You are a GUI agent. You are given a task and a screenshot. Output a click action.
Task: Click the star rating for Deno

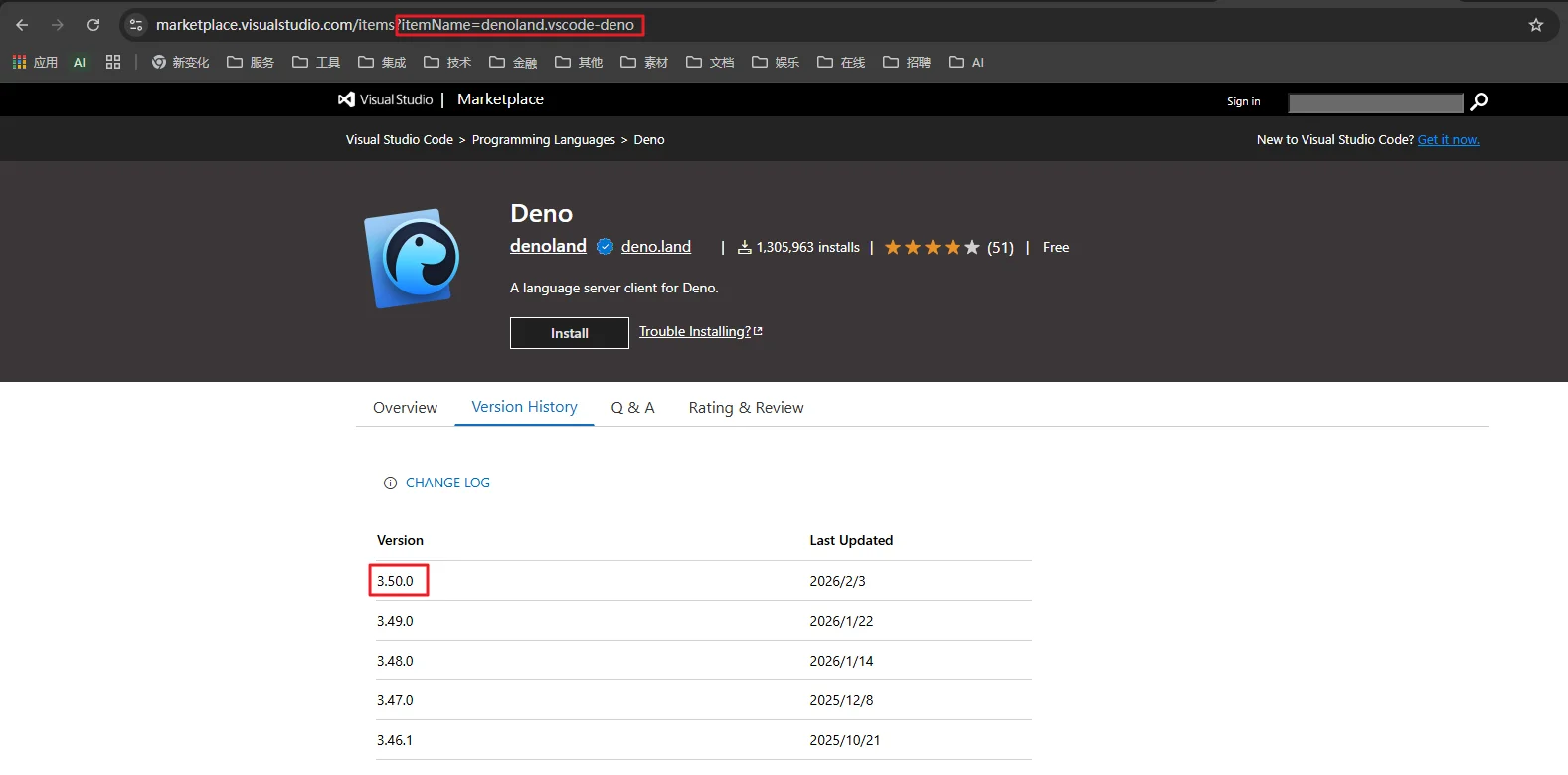932,248
